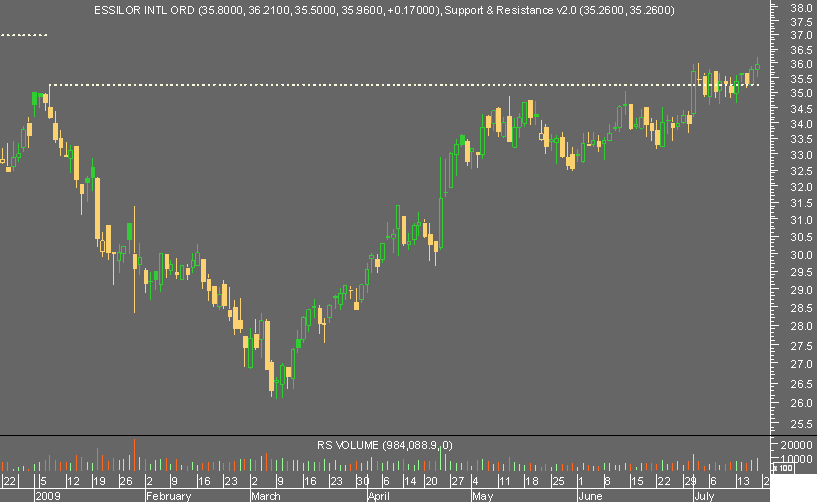Click the 33.5 price axis label
The width and height of the screenshot is (817, 502).
[x=801, y=139]
